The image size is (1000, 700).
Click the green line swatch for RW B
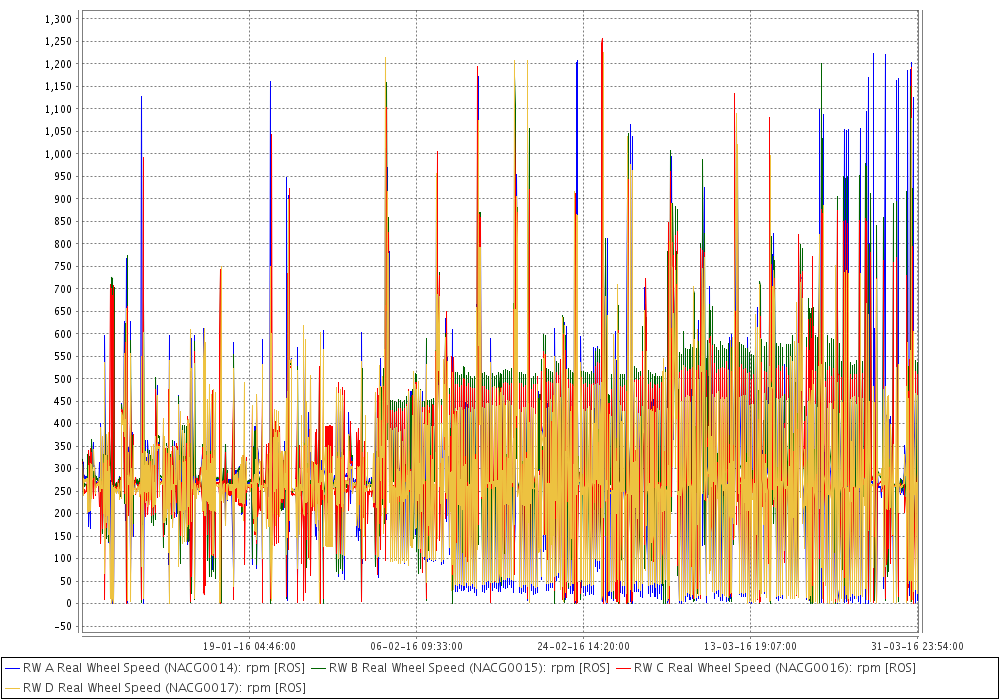click(x=319, y=669)
